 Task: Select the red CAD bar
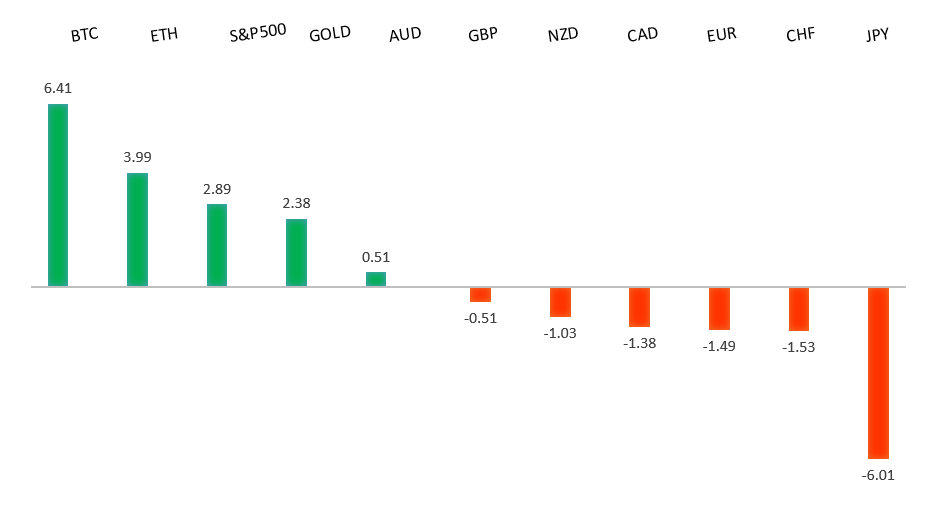(x=640, y=307)
